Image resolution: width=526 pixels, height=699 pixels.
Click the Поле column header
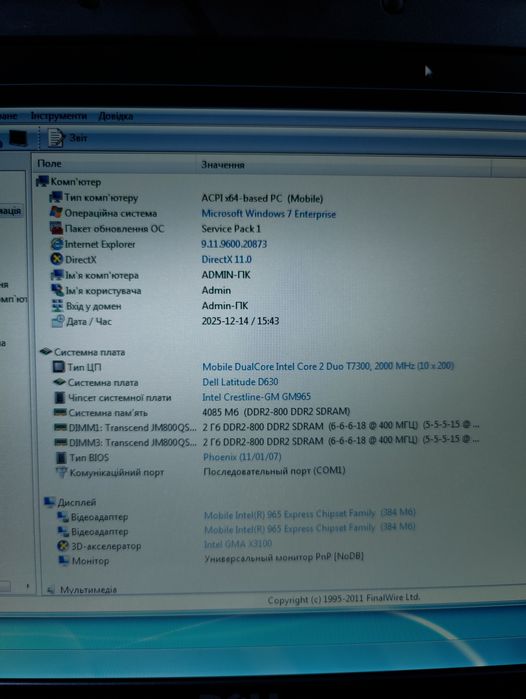click(49, 163)
